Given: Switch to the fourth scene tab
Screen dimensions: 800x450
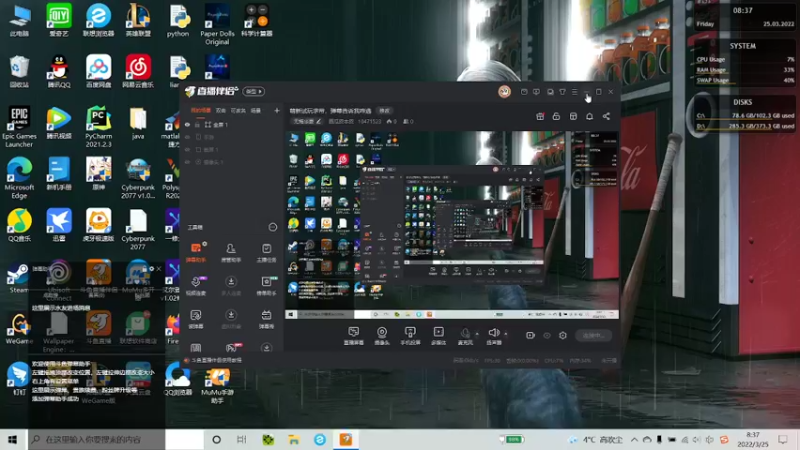Looking at the screenshot, I should (256, 110).
